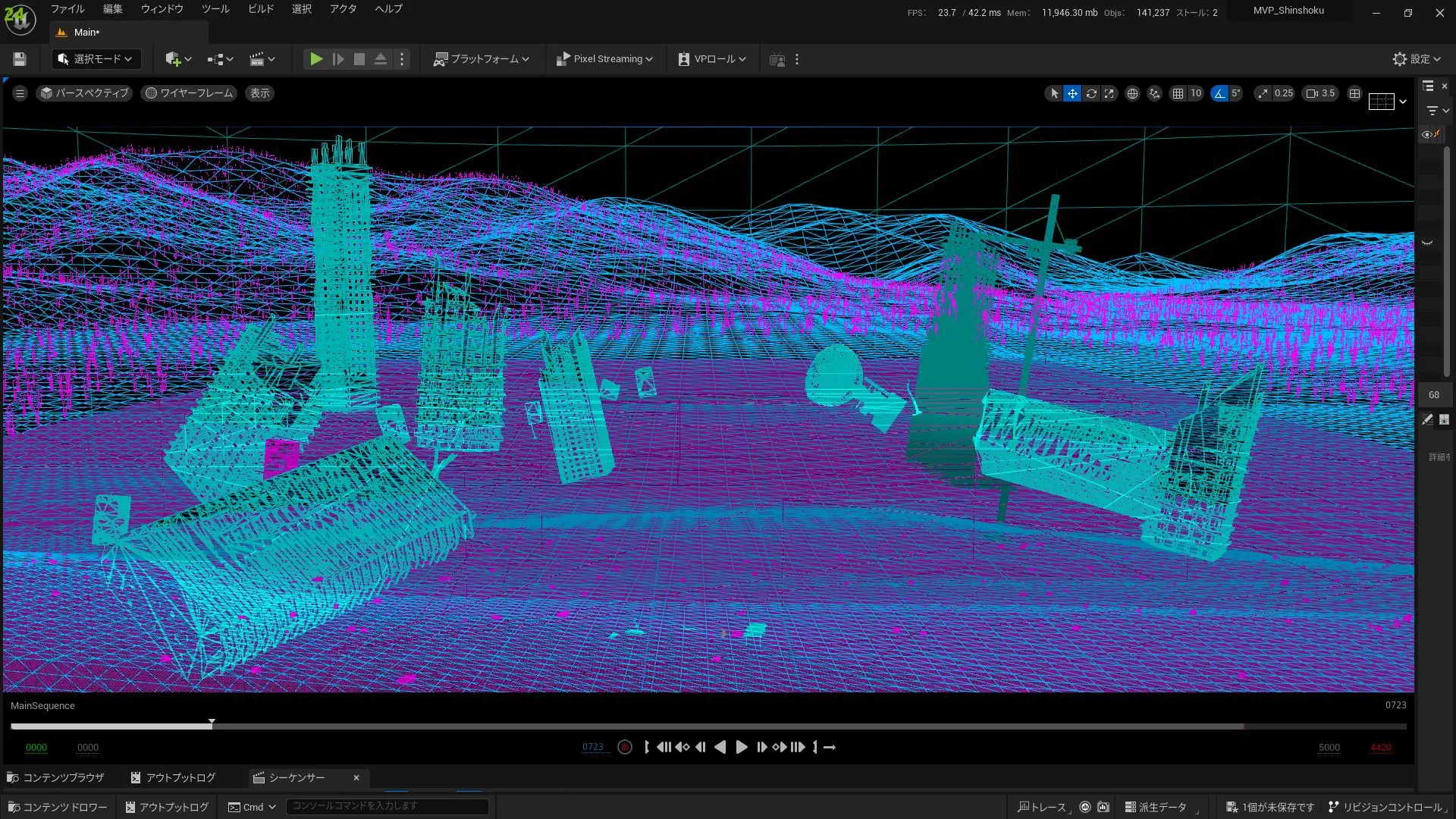Screen dimensions: 1456x819
Task: Toggle grid snapping on or off
Action: point(1178,93)
